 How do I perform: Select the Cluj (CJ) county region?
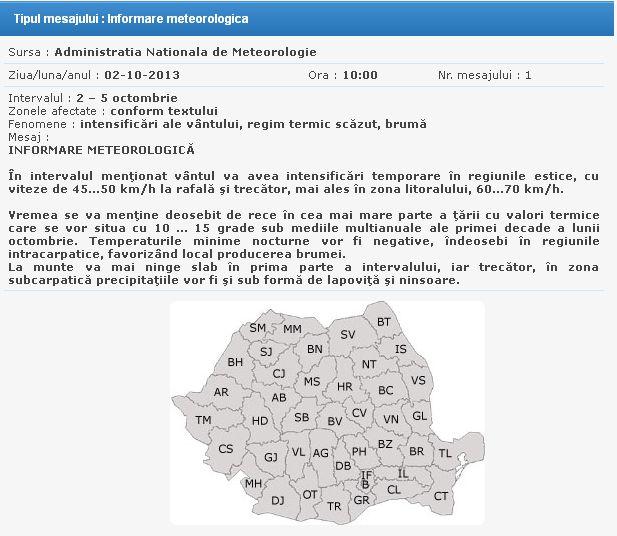pyautogui.click(x=279, y=373)
